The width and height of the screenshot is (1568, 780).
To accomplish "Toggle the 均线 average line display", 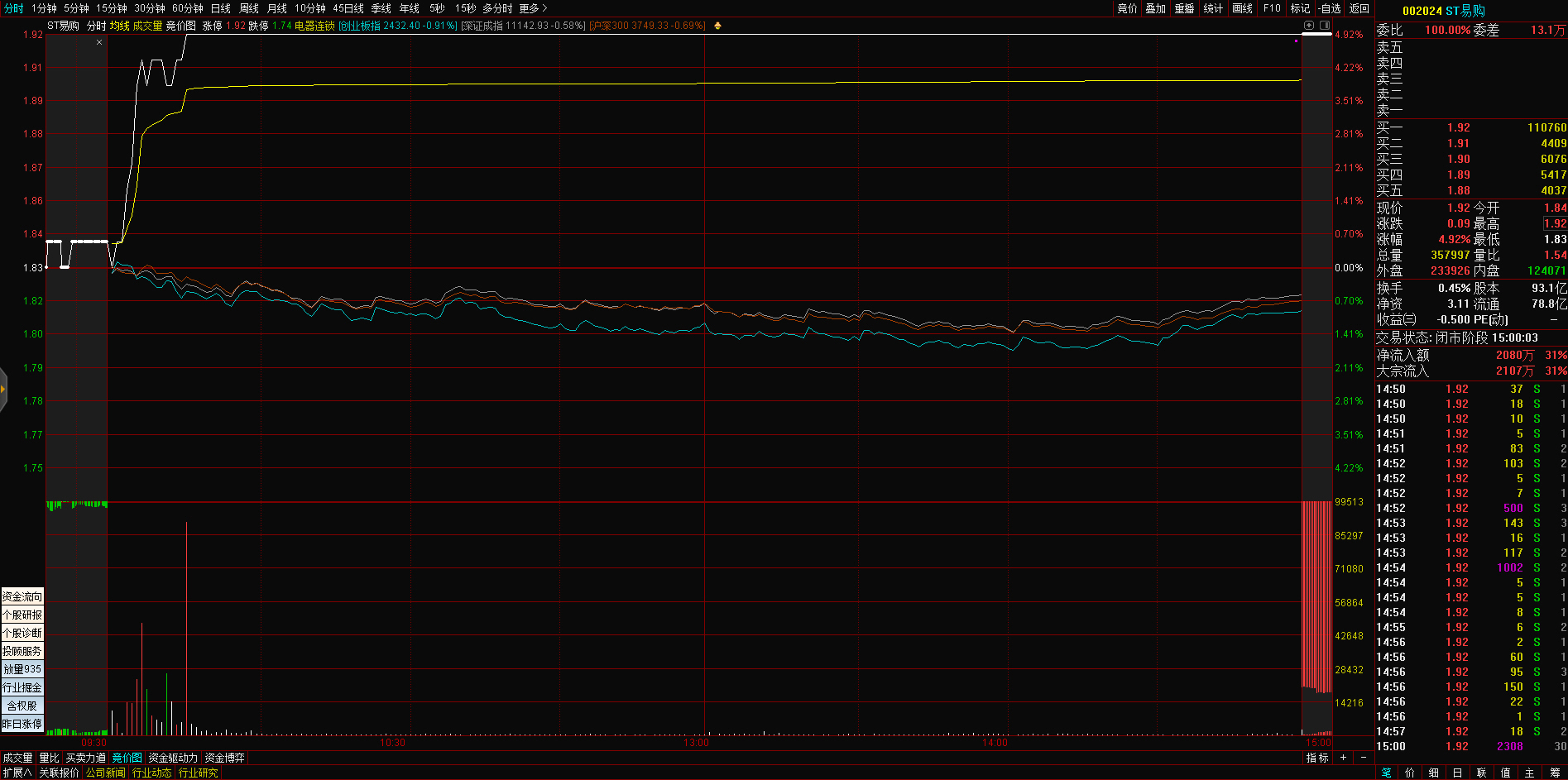I will (119, 26).
